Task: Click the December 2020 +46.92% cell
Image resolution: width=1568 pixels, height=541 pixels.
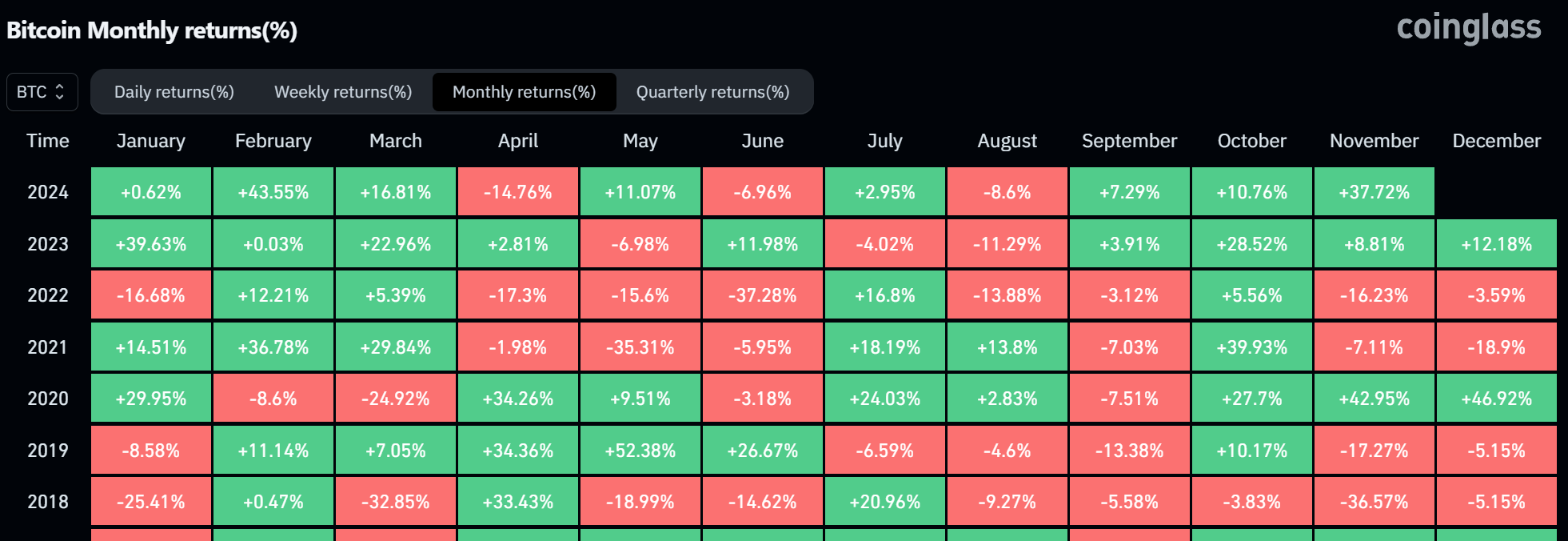Action: [1496, 399]
